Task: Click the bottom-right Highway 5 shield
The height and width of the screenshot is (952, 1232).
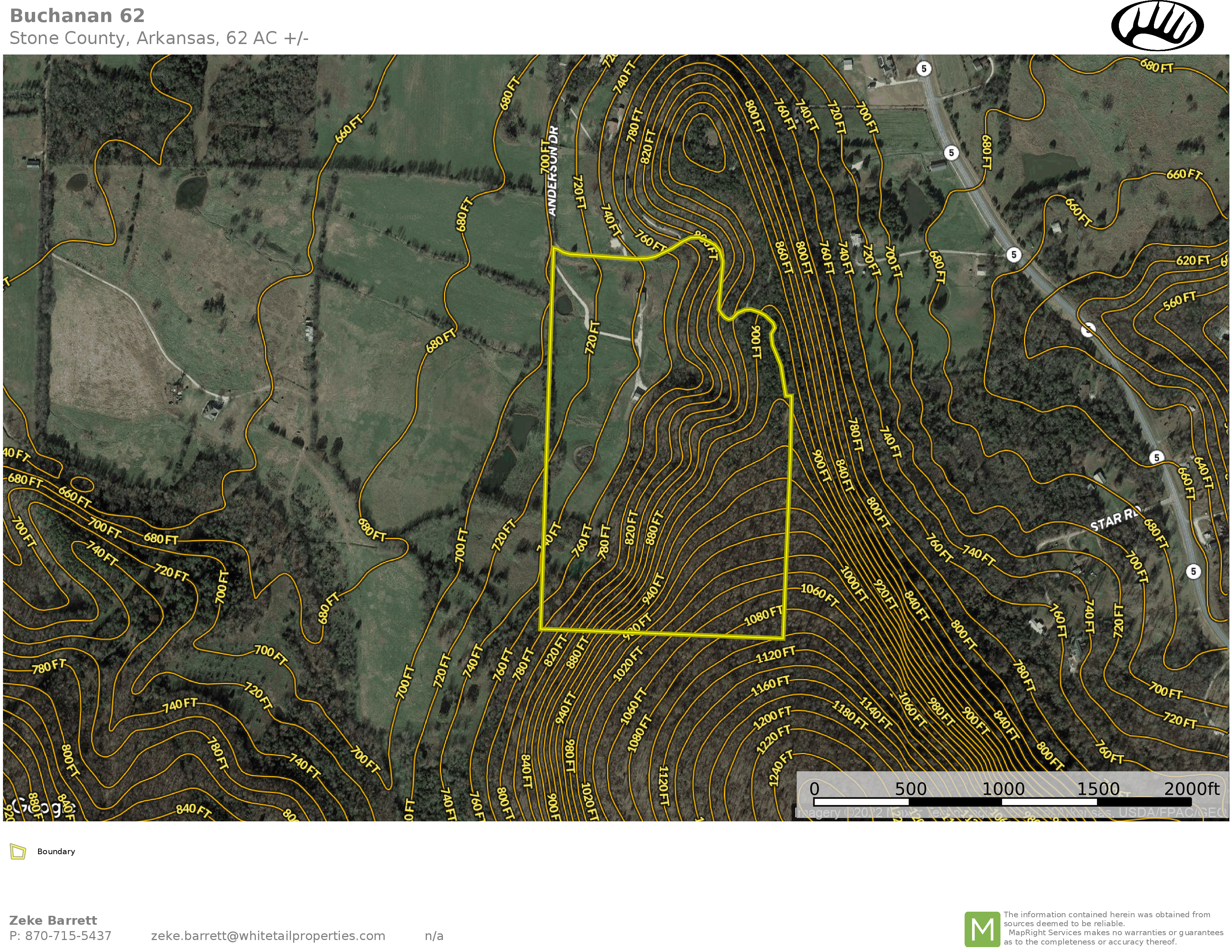Action: (x=1193, y=571)
